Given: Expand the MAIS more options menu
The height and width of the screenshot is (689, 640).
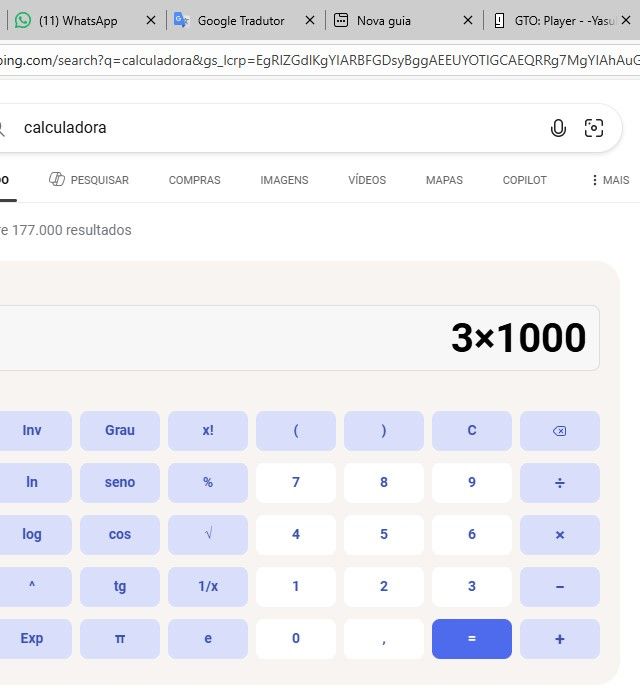Looking at the screenshot, I should coord(610,180).
